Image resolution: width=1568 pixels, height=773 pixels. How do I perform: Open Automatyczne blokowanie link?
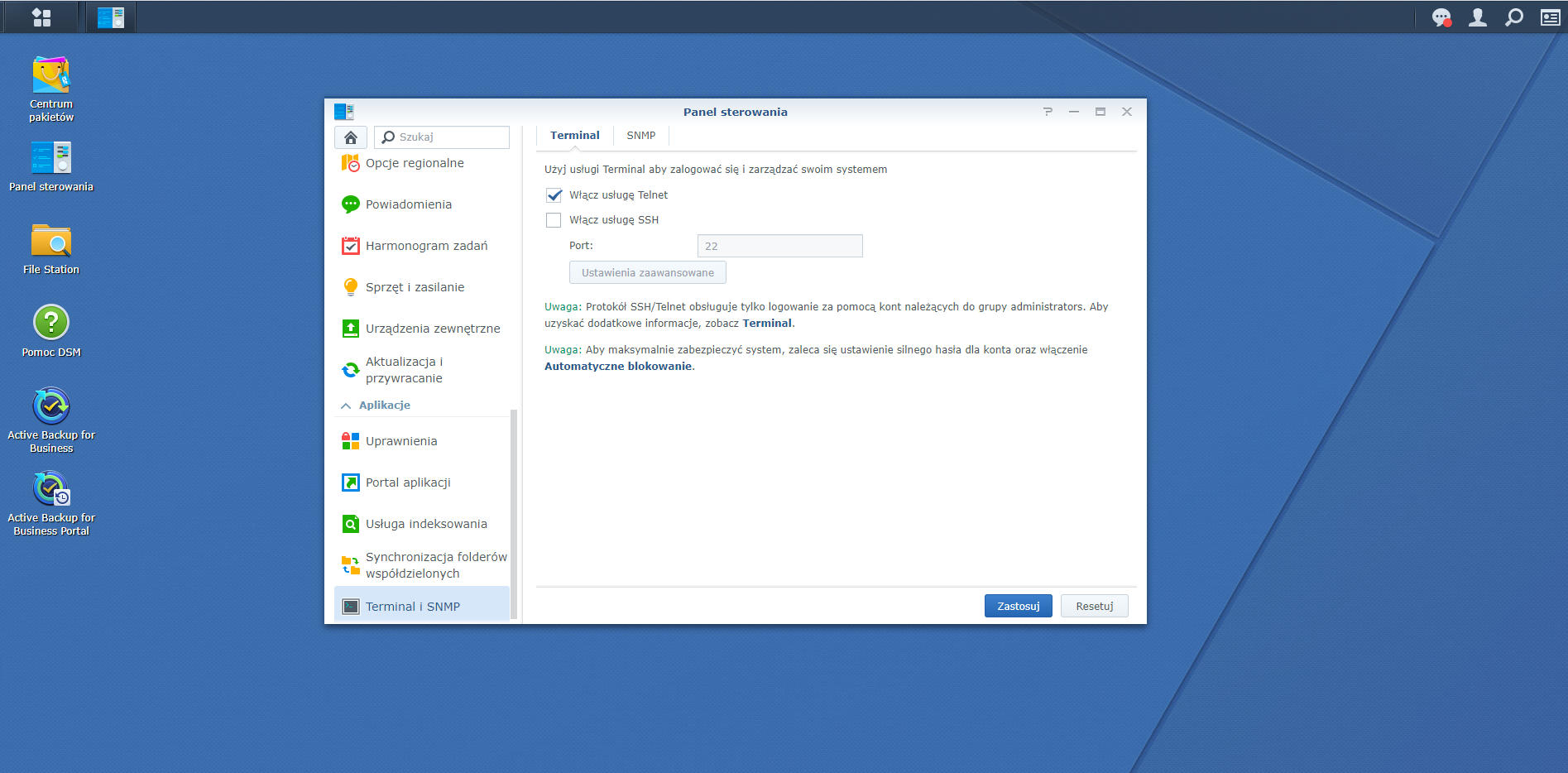pos(618,367)
